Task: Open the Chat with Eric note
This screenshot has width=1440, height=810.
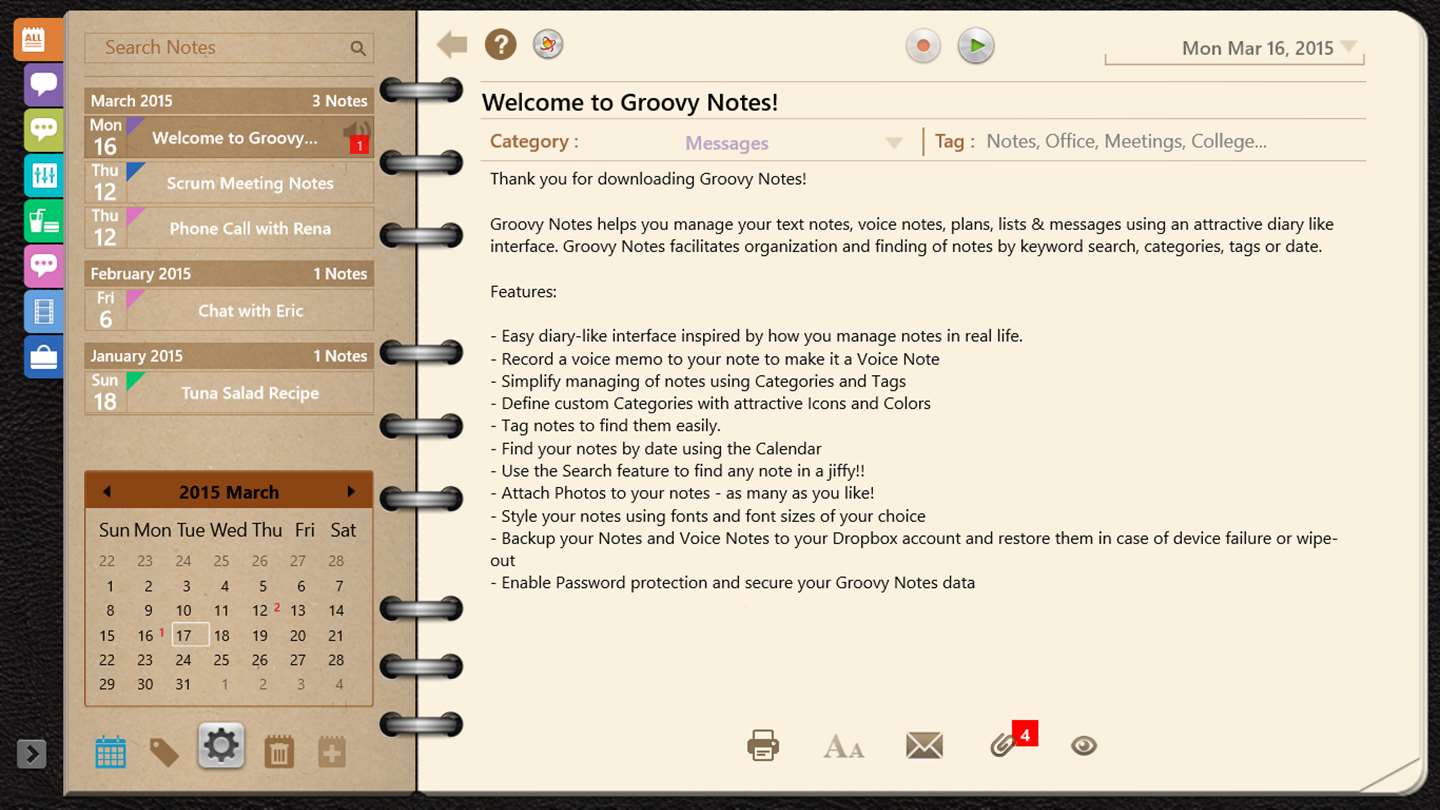Action: coord(229,310)
